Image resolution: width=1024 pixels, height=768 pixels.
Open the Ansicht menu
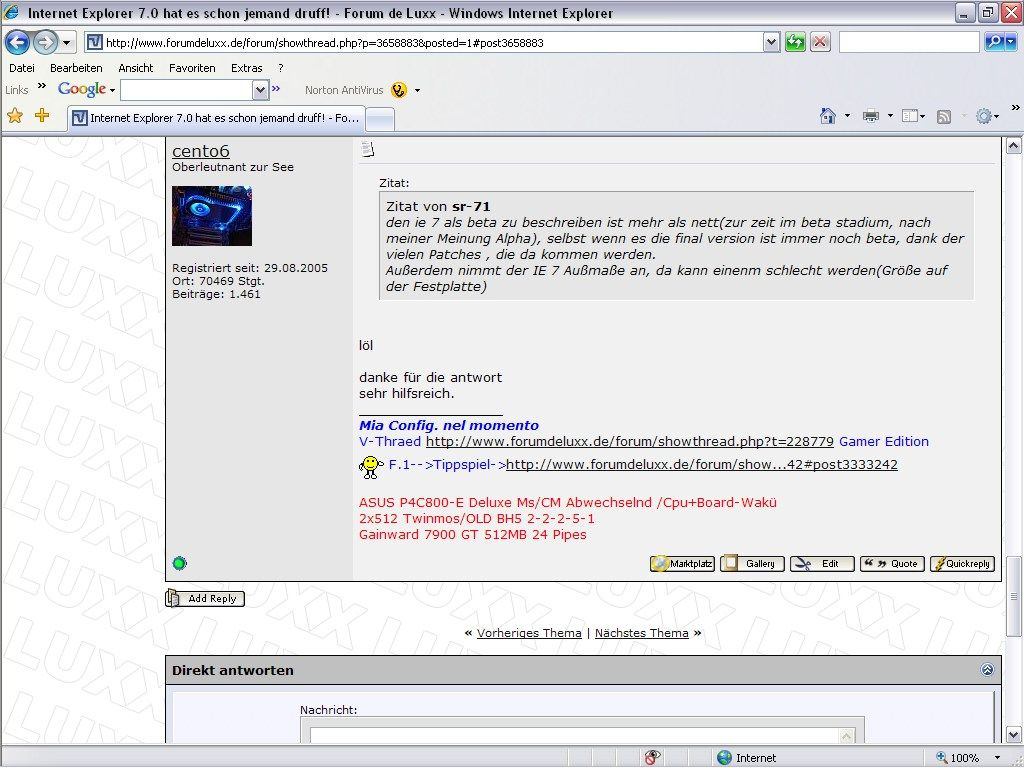[136, 68]
